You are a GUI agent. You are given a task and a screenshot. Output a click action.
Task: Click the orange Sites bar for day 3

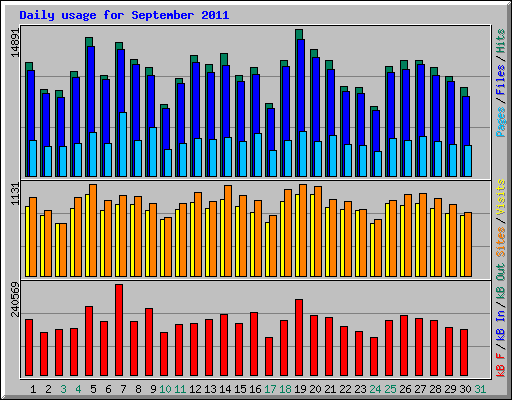point(63,250)
